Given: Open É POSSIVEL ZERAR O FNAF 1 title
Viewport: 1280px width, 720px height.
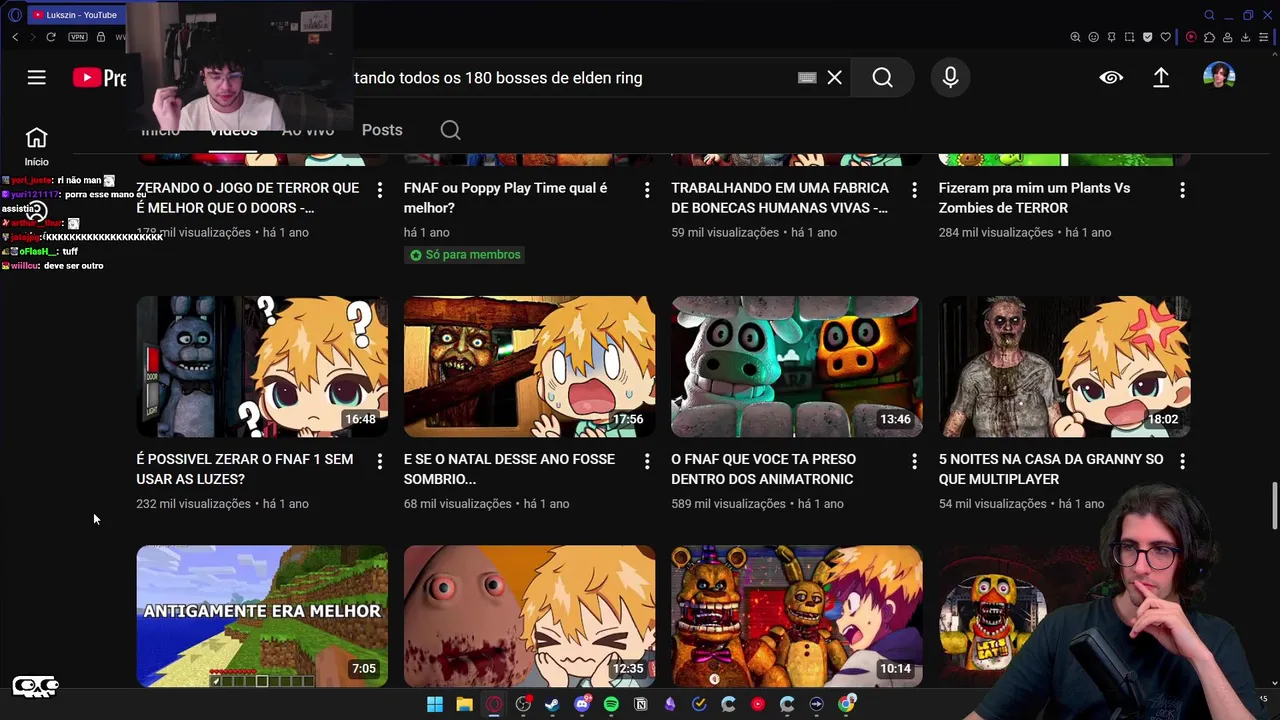Looking at the screenshot, I should (x=245, y=469).
